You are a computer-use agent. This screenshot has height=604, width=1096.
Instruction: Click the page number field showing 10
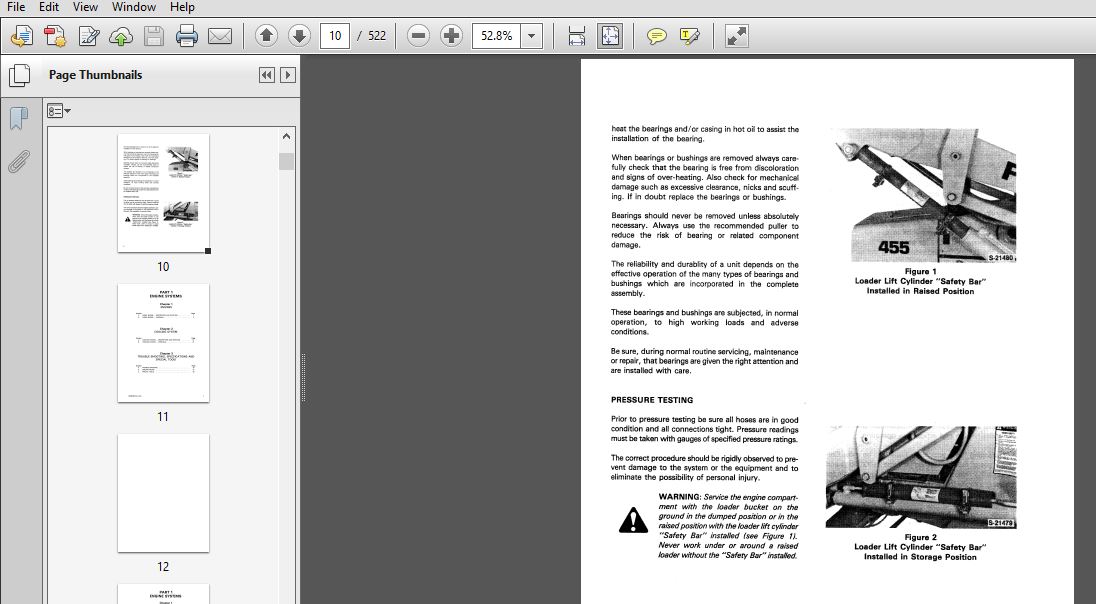[335, 36]
